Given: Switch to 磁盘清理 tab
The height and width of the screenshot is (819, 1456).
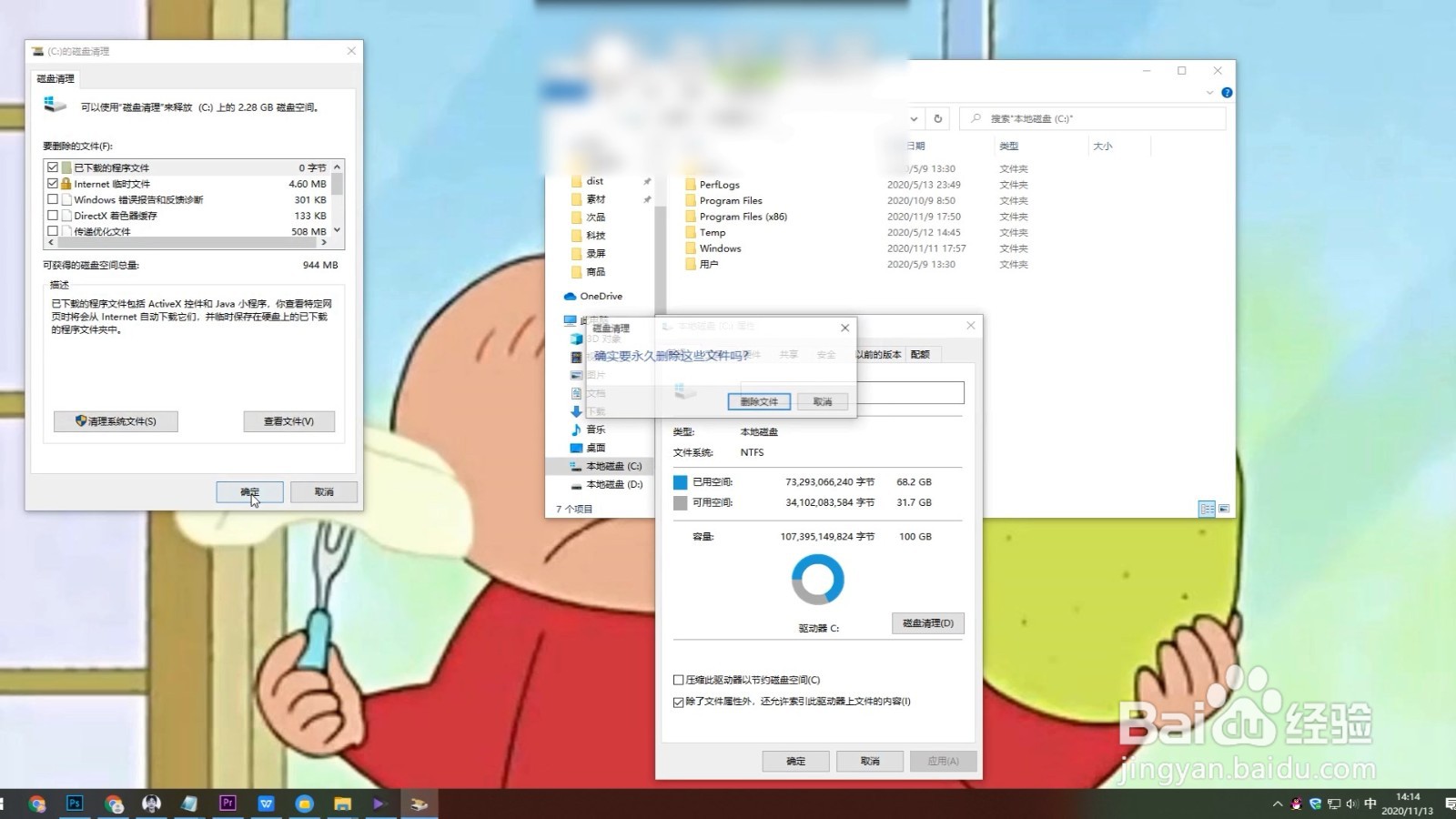Looking at the screenshot, I should (56, 78).
